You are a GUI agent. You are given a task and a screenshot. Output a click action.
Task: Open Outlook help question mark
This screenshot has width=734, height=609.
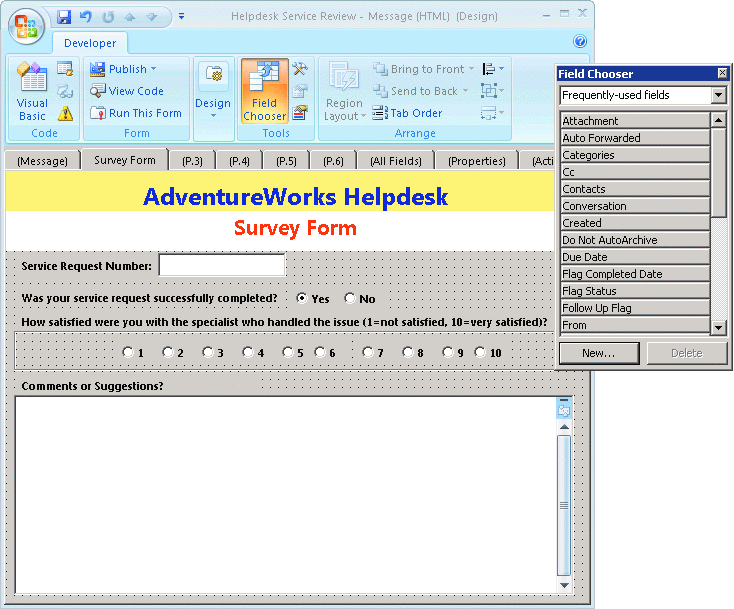580,42
